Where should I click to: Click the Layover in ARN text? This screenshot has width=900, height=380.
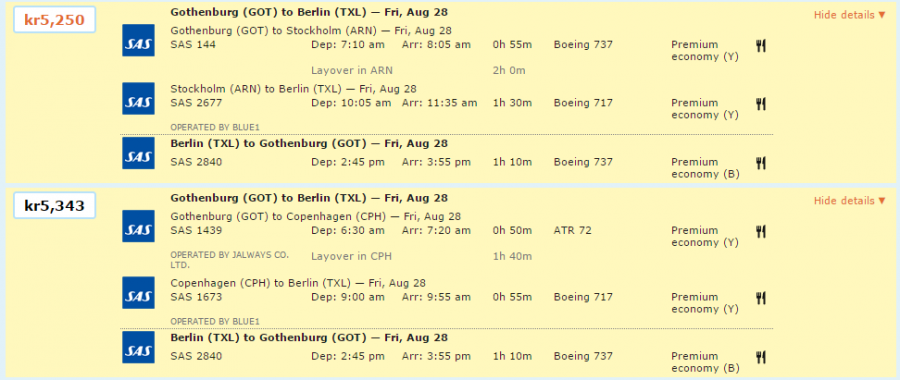352,71
